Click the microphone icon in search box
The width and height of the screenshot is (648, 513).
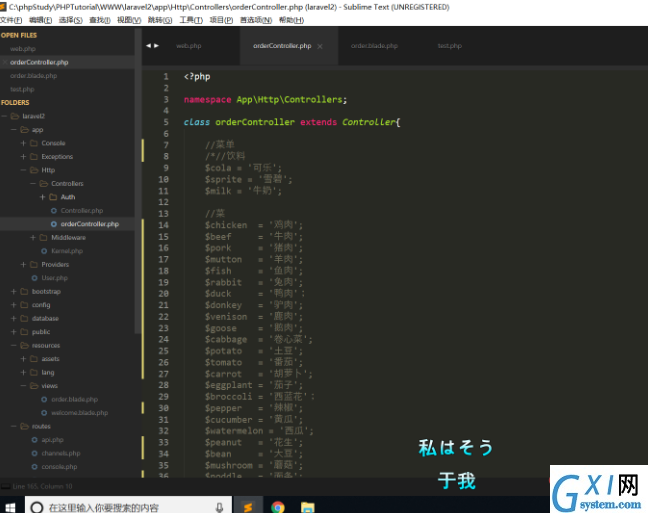coord(219,507)
